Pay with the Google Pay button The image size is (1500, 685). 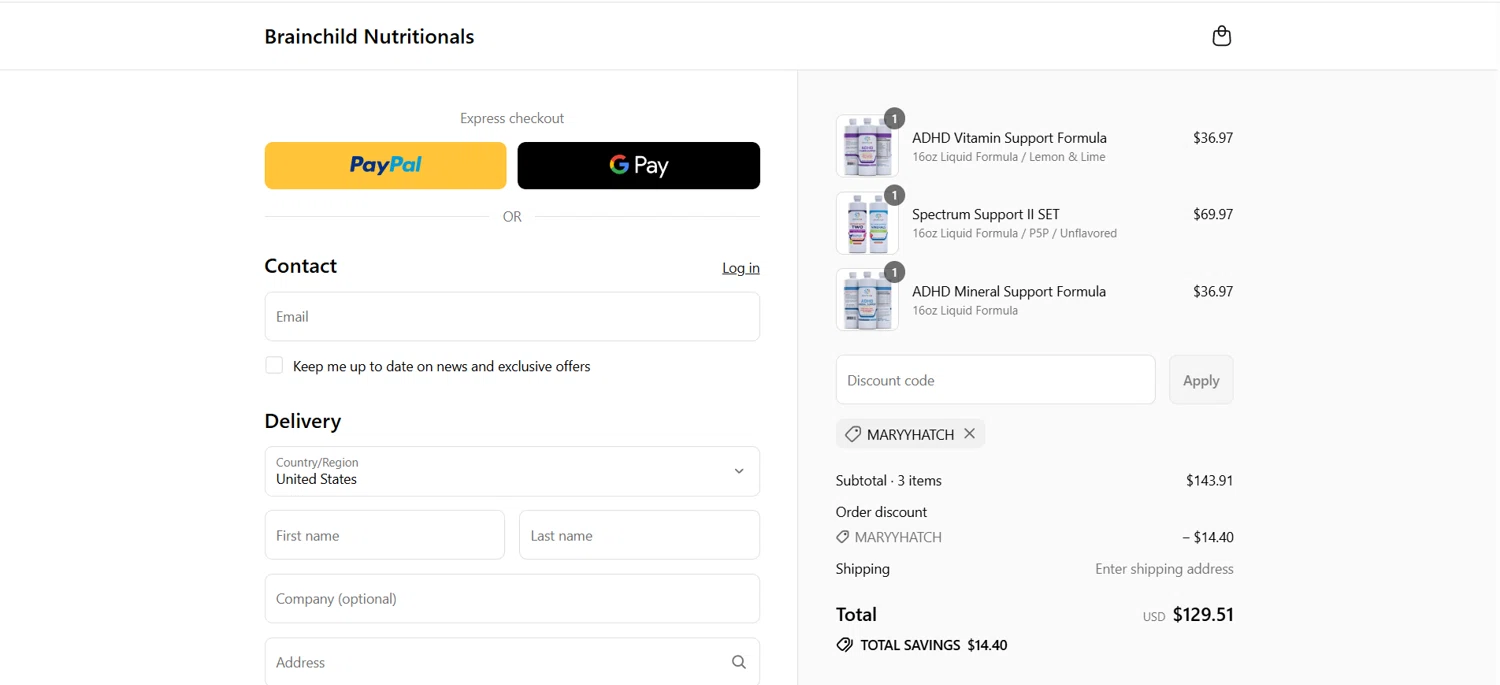click(x=639, y=165)
